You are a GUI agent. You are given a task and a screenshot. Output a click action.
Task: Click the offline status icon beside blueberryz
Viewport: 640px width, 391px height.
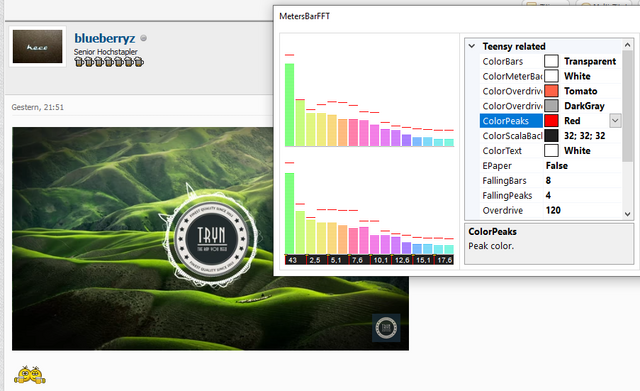pyautogui.click(x=143, y=38)
